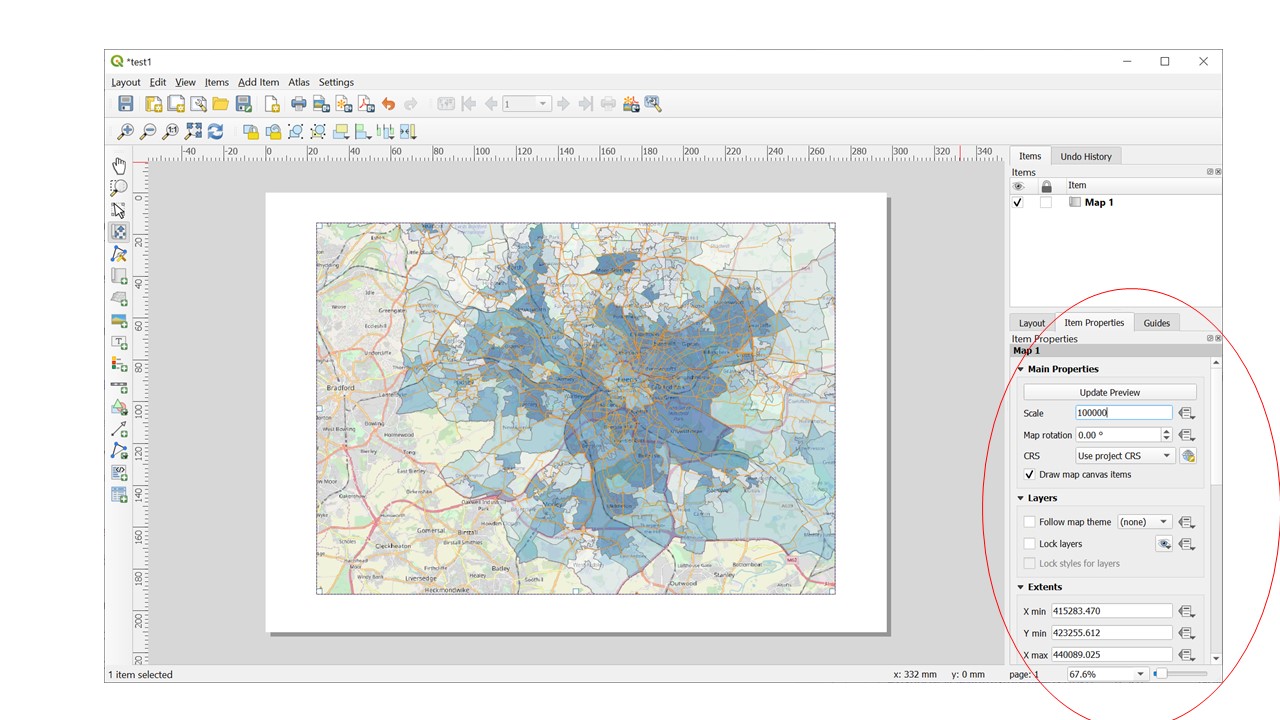Click the Zoom In toolbar icon

tap(126, 131)
